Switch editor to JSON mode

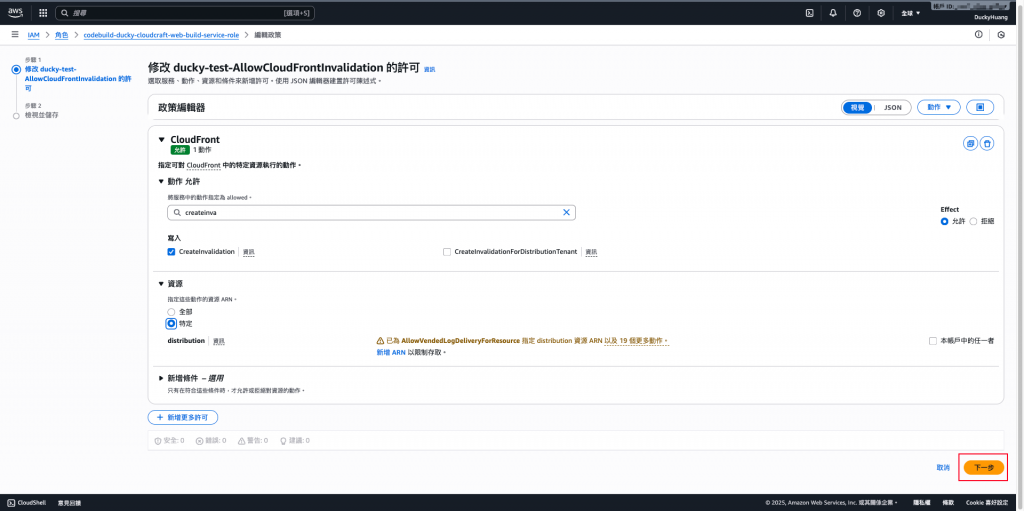(x=892, y=107)
